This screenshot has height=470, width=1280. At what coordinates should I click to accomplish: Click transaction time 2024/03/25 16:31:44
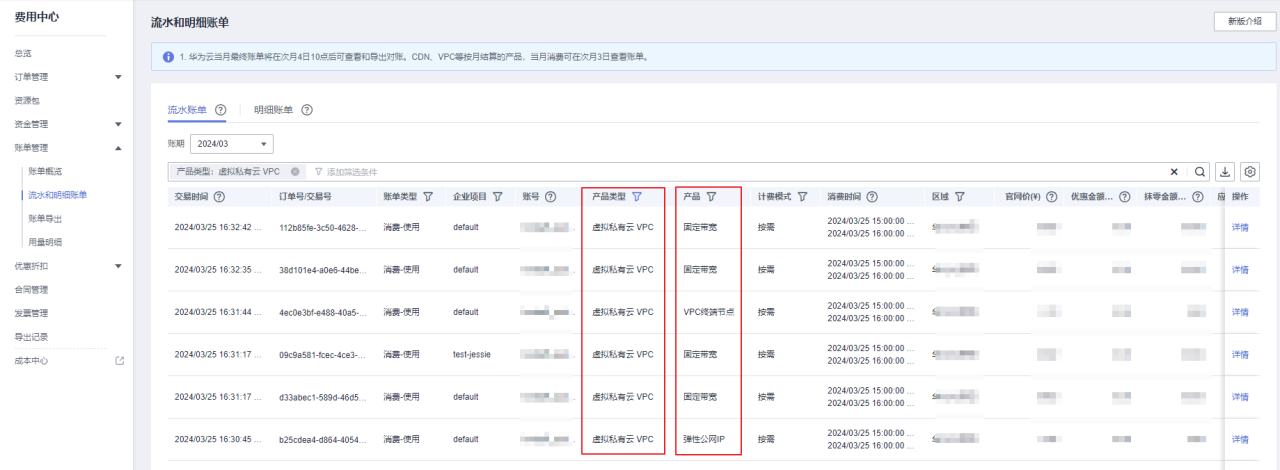tap(218, 312)
